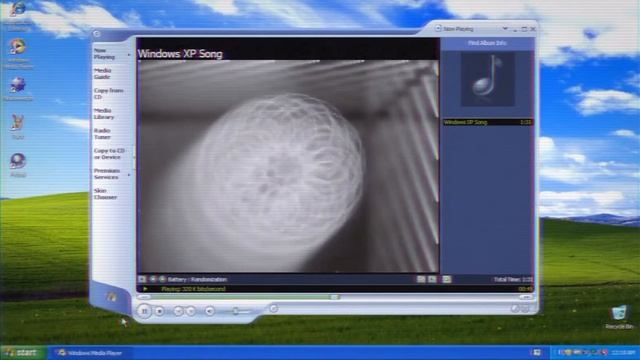Expand the Now Playing tab arrow
Viewport: 640px width, 360px height.
129,54
